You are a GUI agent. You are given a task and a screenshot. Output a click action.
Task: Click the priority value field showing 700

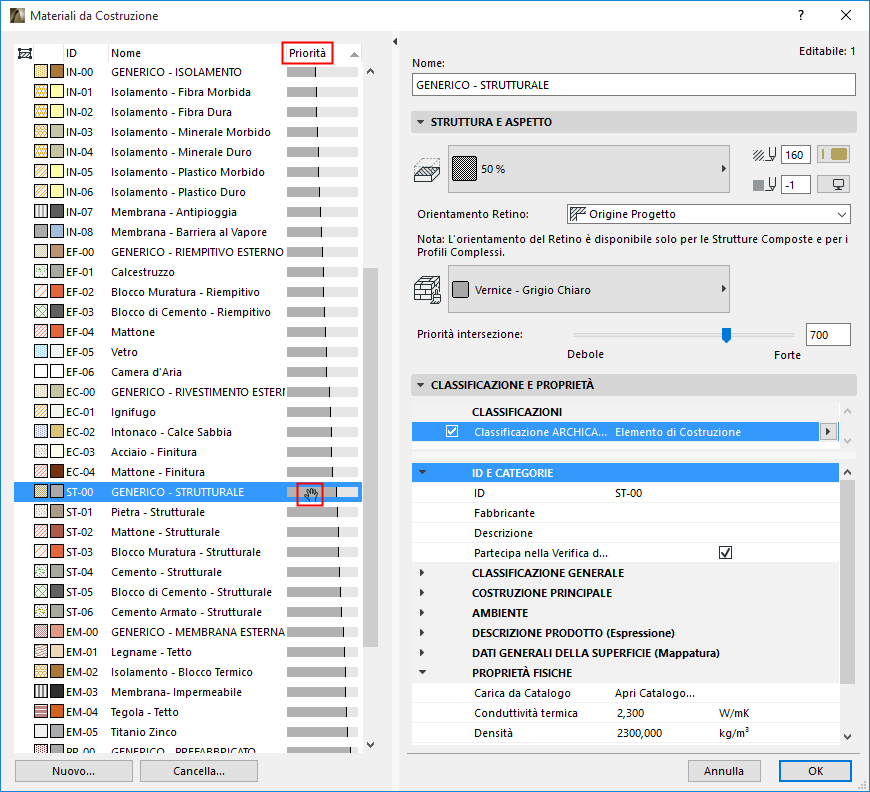click(x=828, y=335)
